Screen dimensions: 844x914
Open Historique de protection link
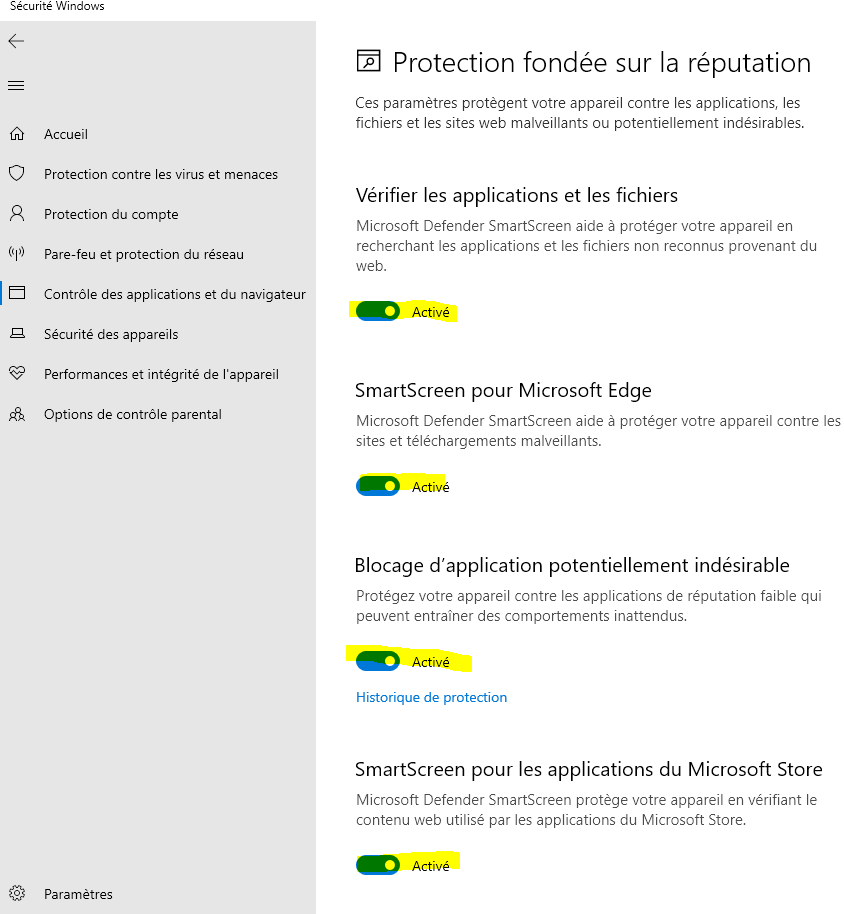point(431,697)
